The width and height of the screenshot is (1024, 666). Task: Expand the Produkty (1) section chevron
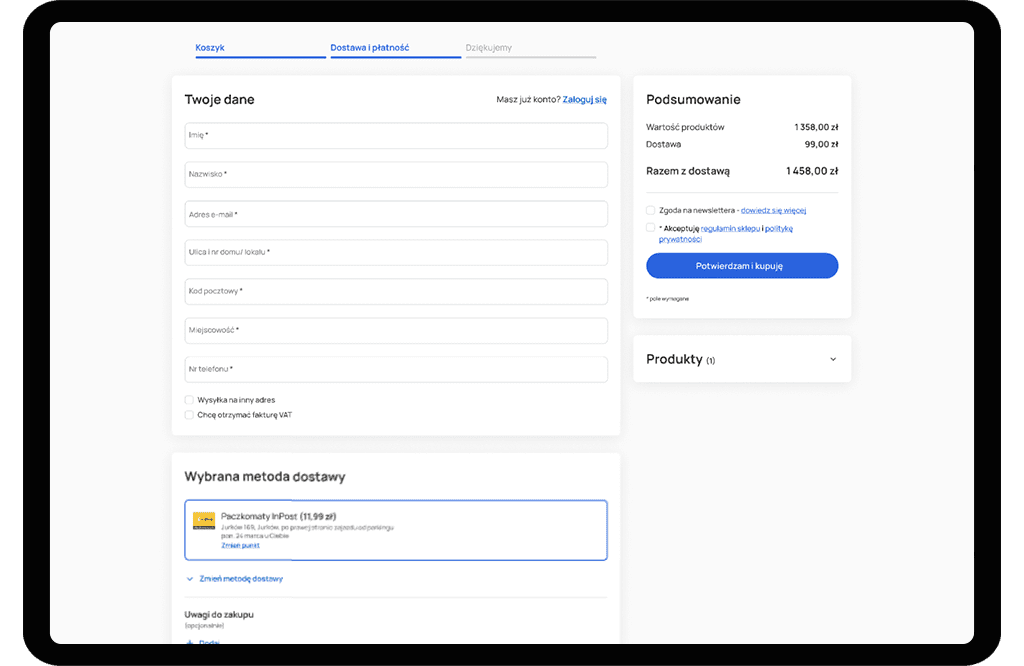tap(833, 359)
